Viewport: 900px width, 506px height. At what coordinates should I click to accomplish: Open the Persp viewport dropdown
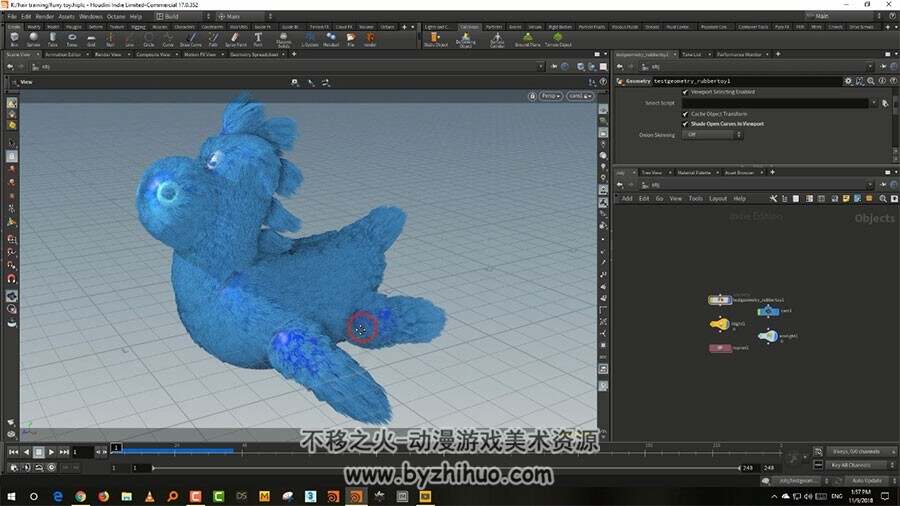point(550,96)
